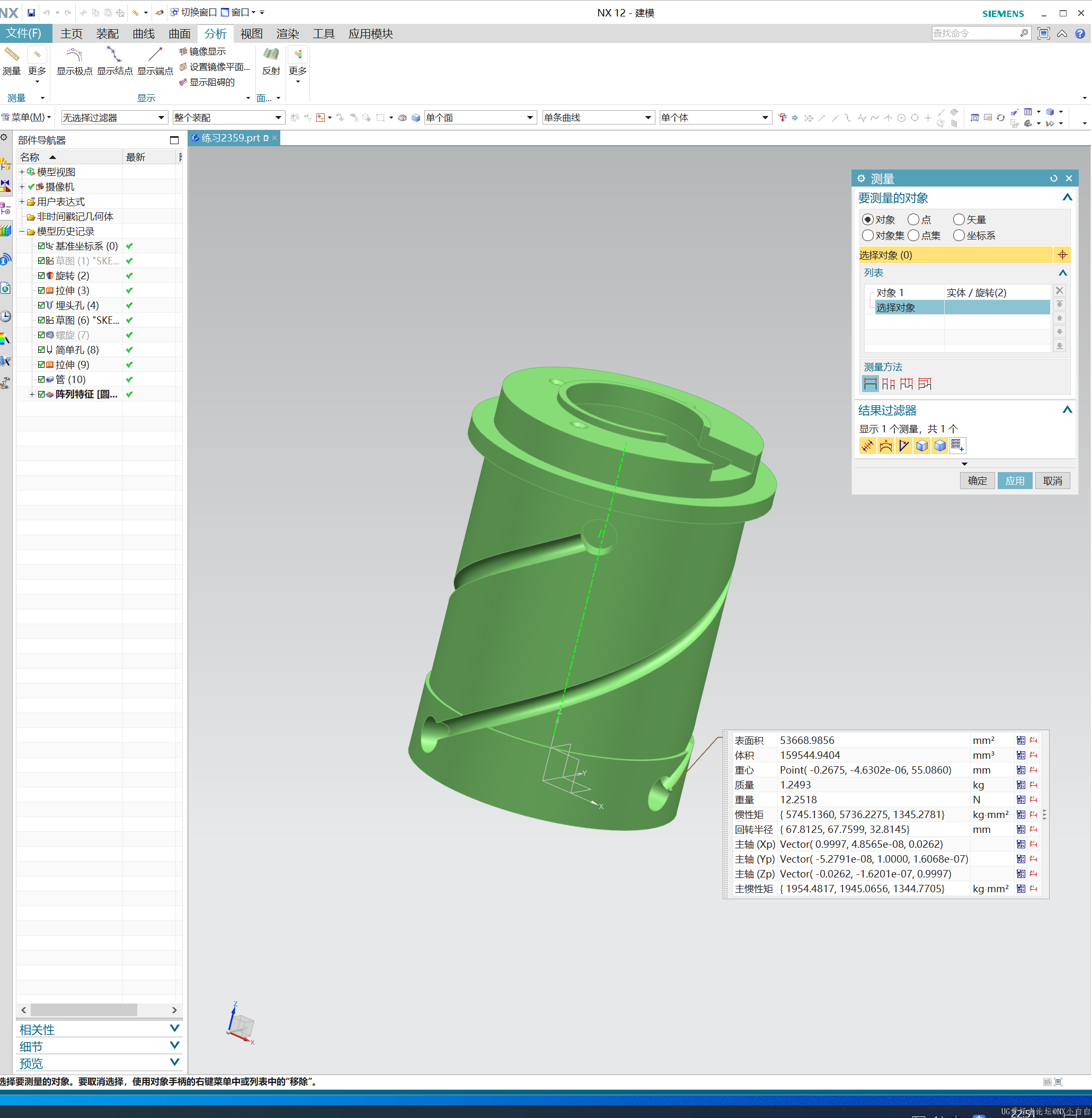Click the reset icon in 测量 dialog header
The image size is (1092, 1118).
[x=1053, y=179]
